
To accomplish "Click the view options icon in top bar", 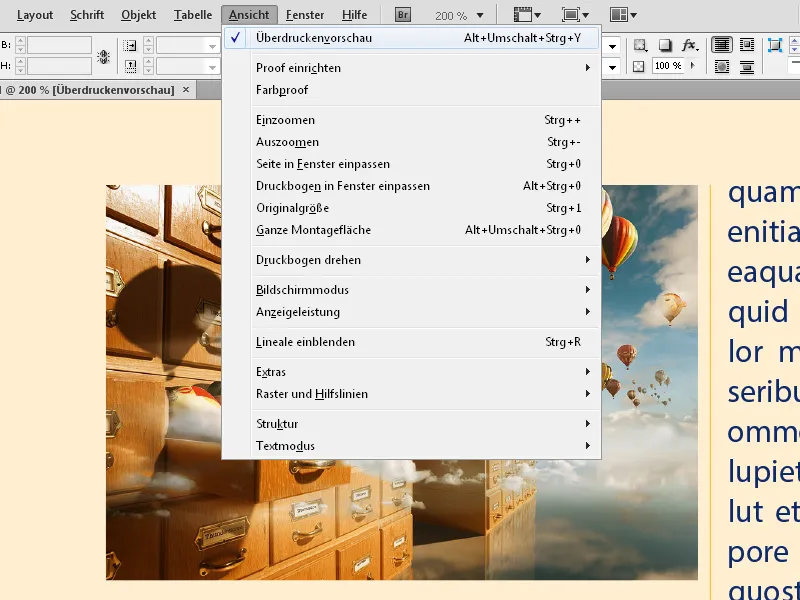I will click(x=522, y=15).
